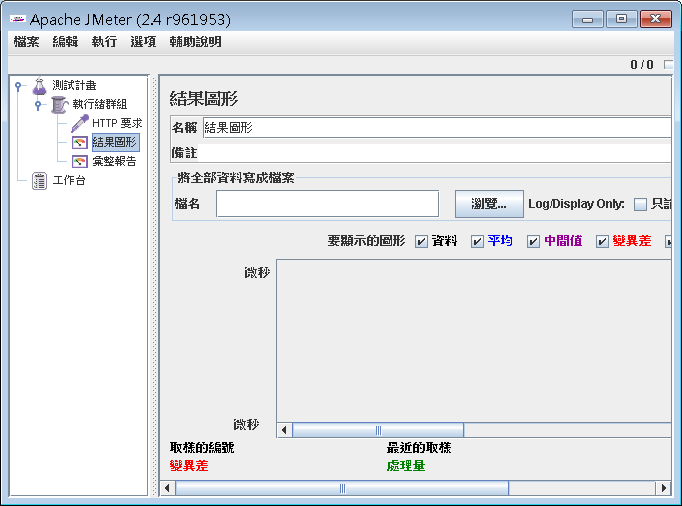This screenshot has width=682, height=506.
Task: Toggle the 變異差 graph checkbox
Action: (602, 241)
